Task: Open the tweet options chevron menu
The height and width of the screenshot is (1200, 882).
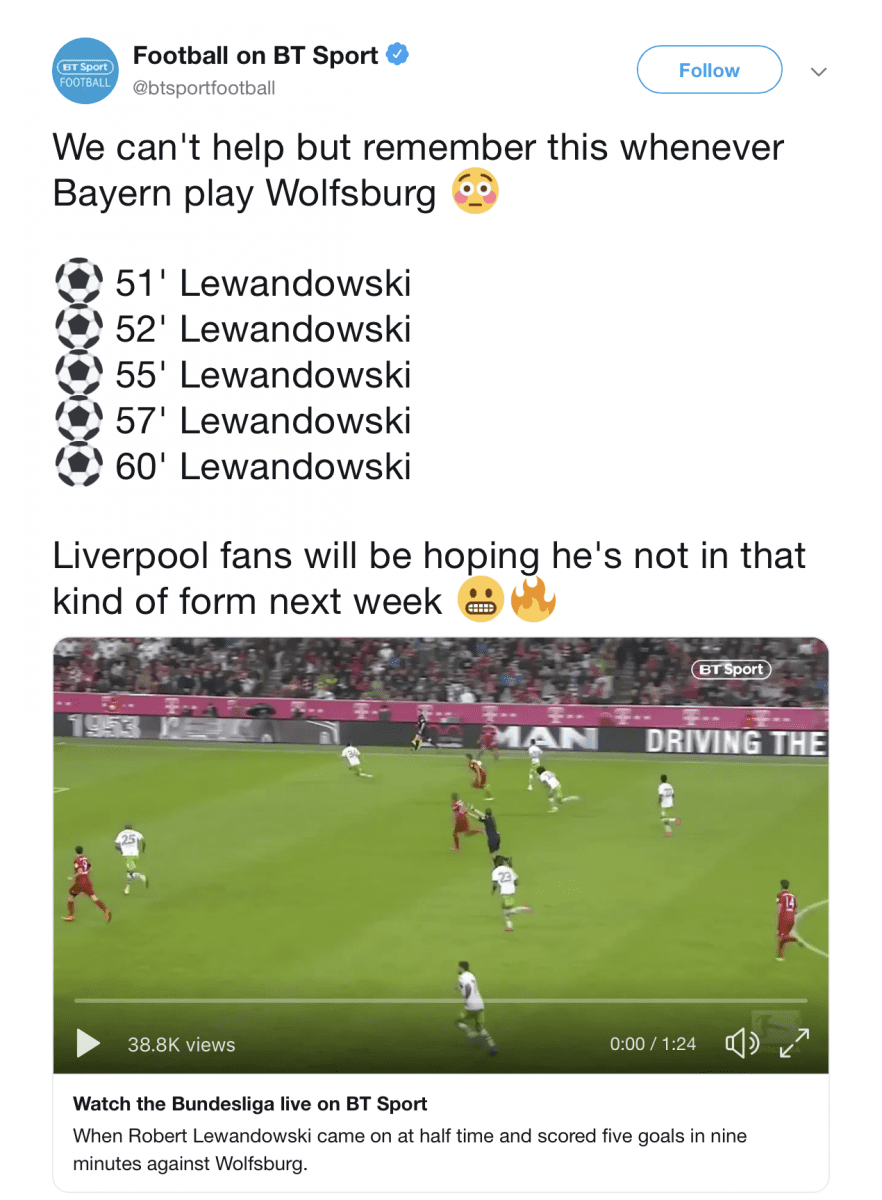Action: [818, 71]
